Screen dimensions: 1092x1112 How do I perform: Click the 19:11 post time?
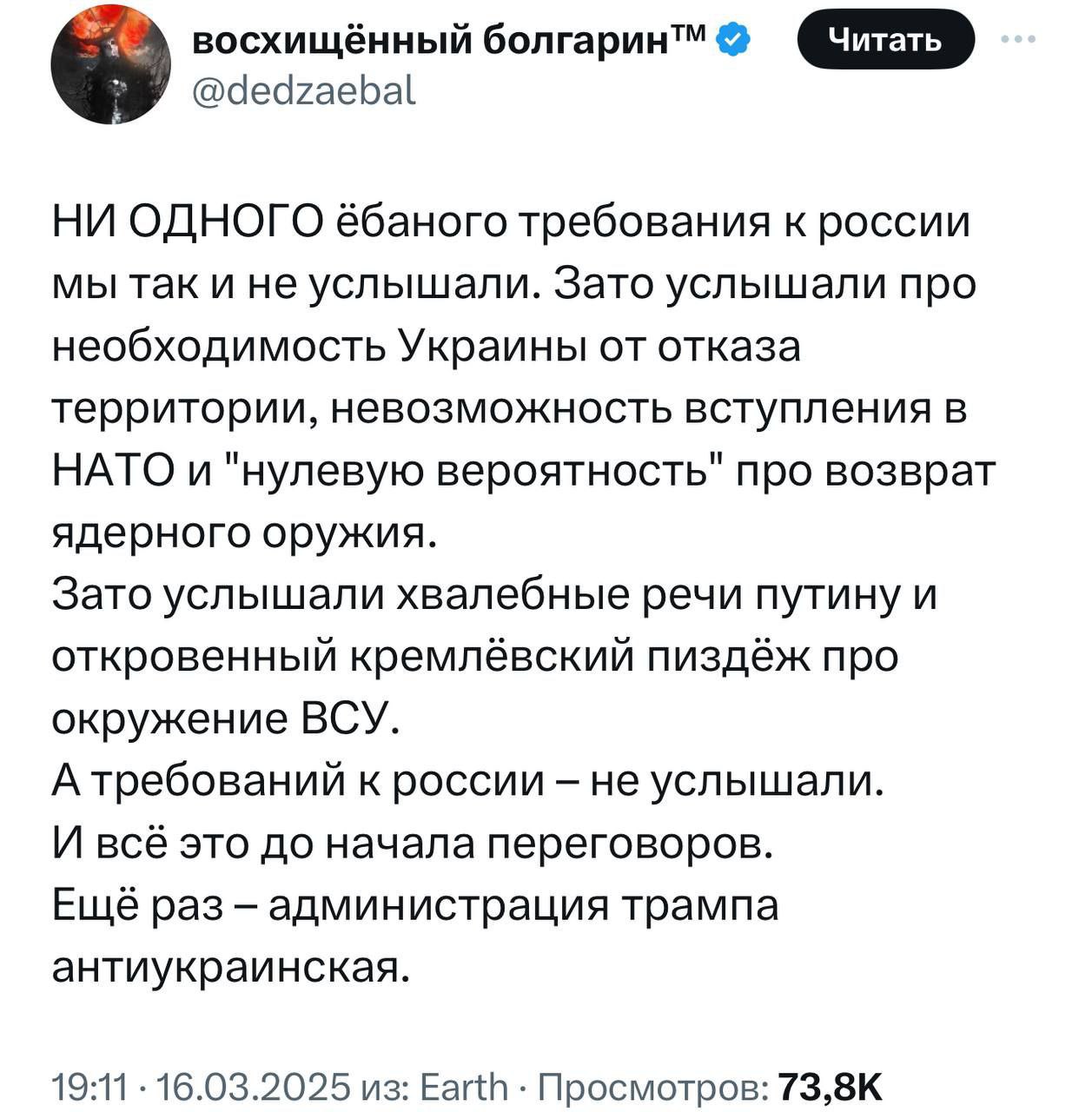pos(89,1085)
